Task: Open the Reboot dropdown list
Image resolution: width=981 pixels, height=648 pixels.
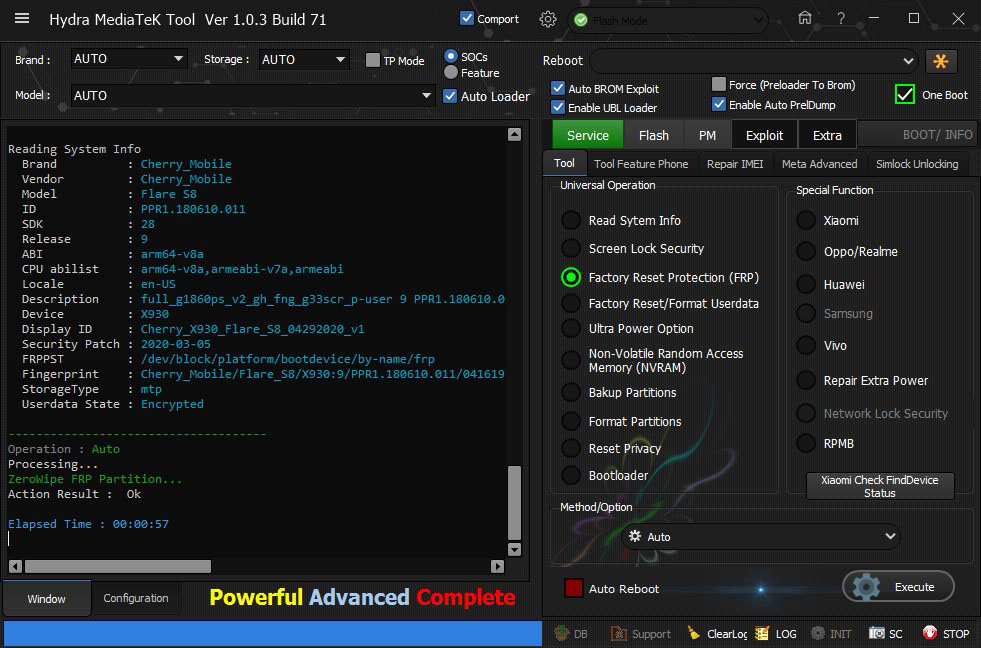Action: coord(754,61)
